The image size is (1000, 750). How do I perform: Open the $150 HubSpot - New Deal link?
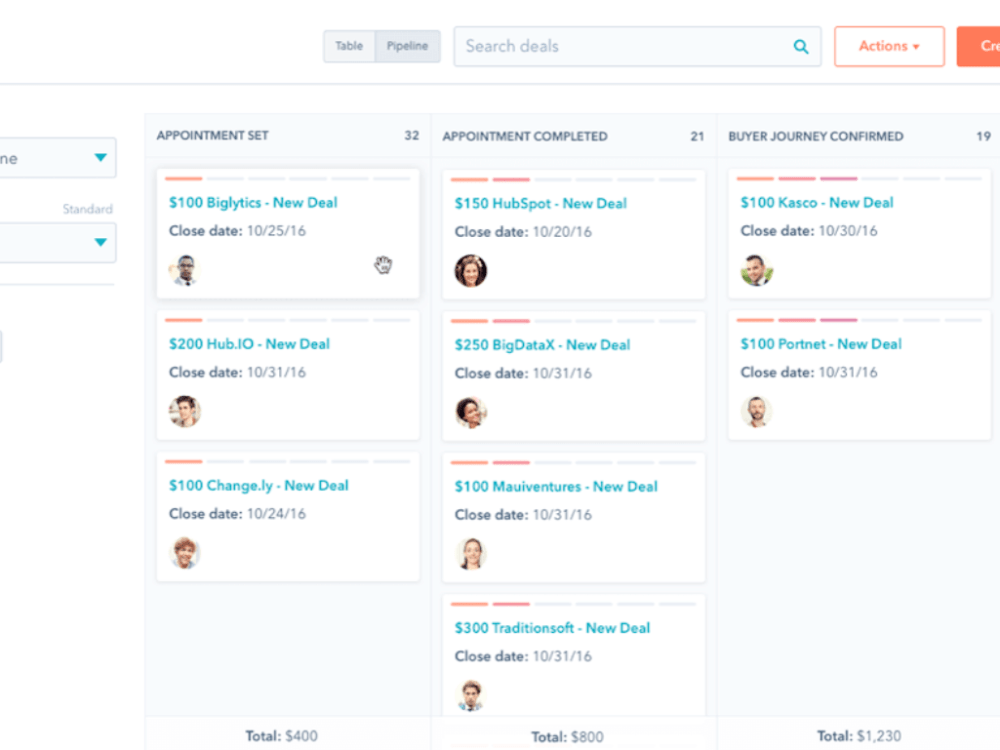(540, 203)
